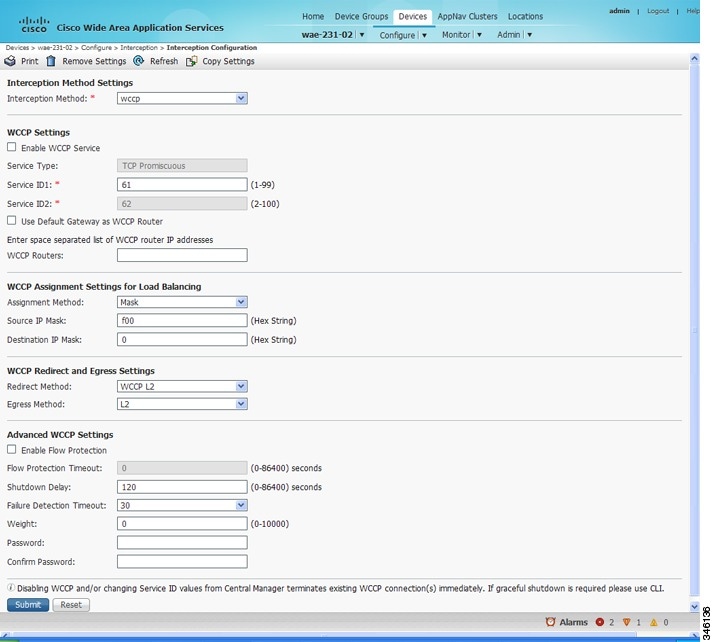Click the wae-231-02 breadcrumb link
712x642 pixels.
55,48
